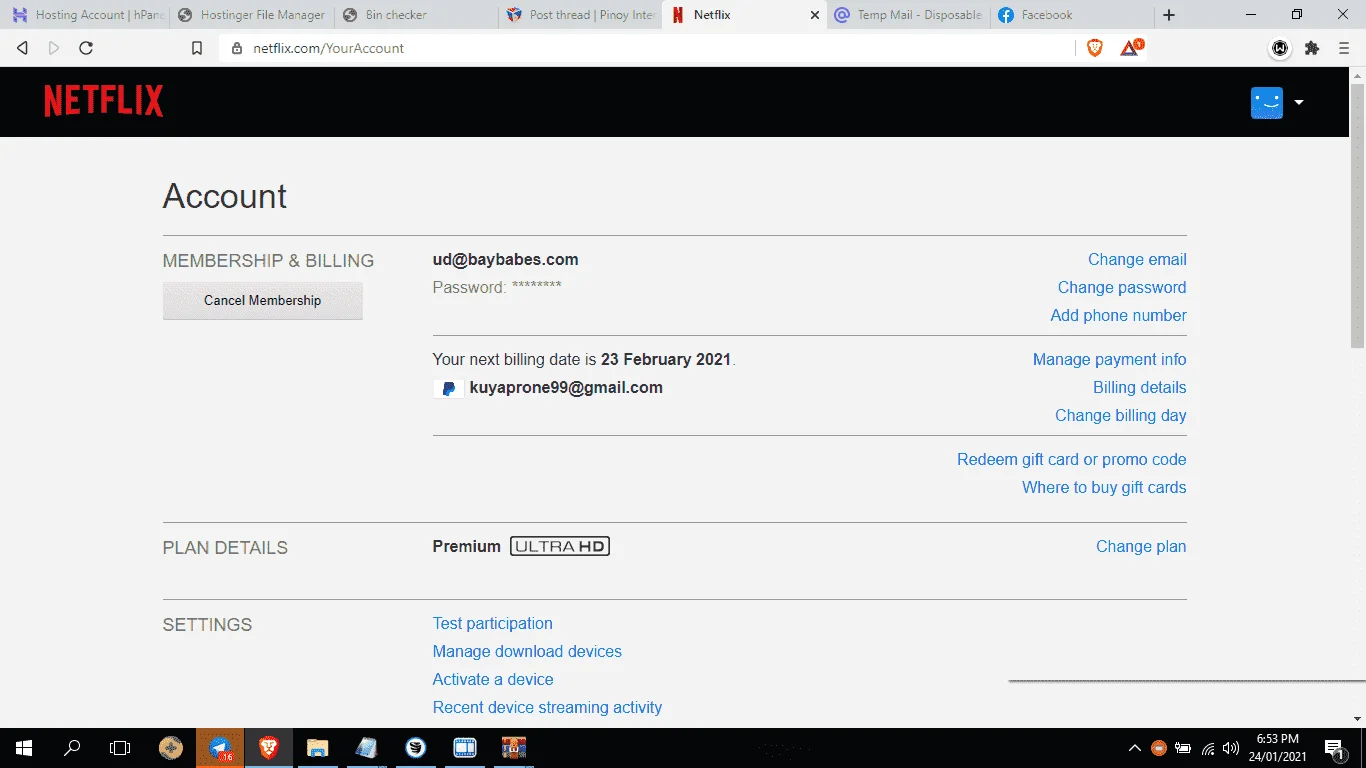Switch to Post thread Pinoy tab

(580, 15)
